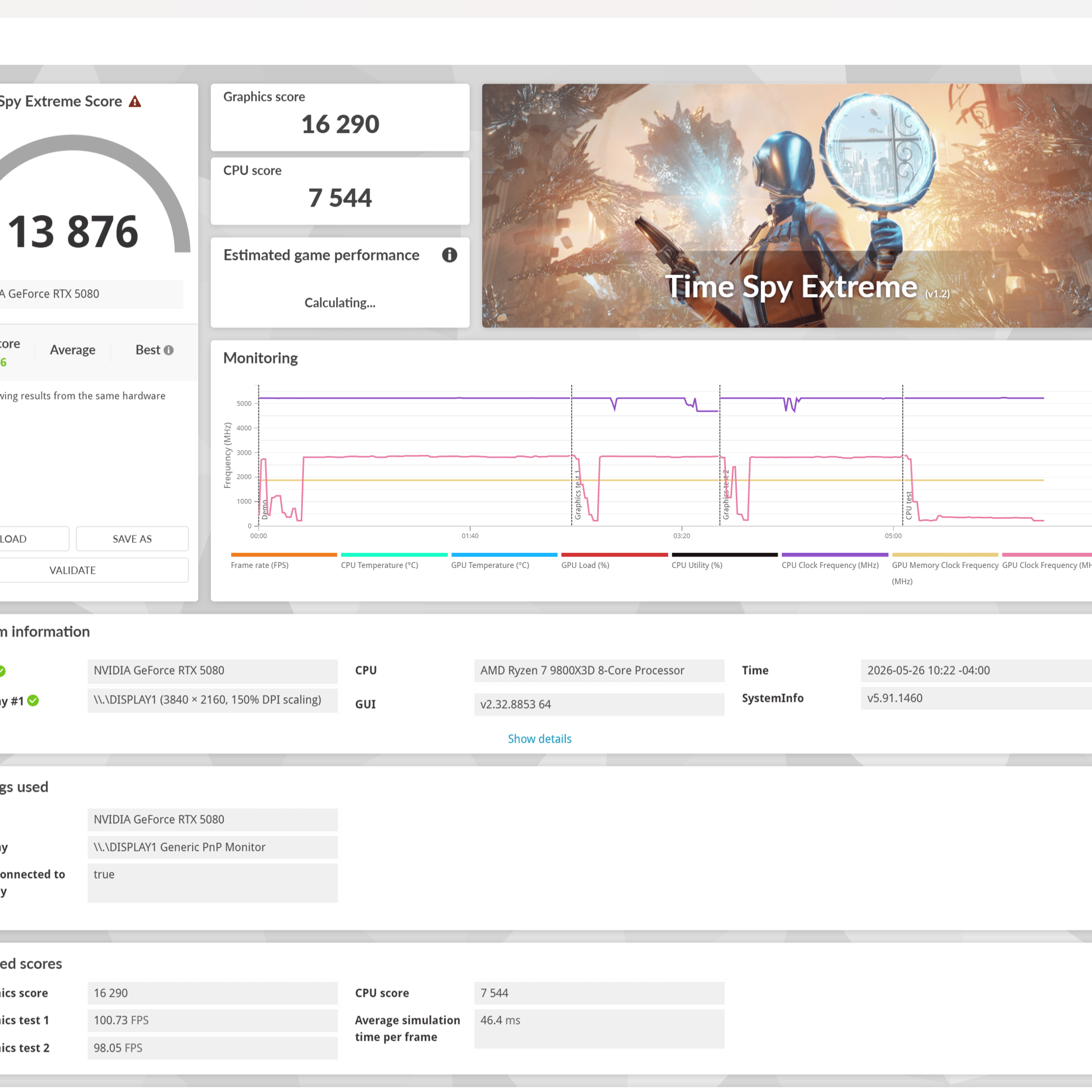Toggle the Frame rate (FPS) legend swatch

[x=284, y=555]
